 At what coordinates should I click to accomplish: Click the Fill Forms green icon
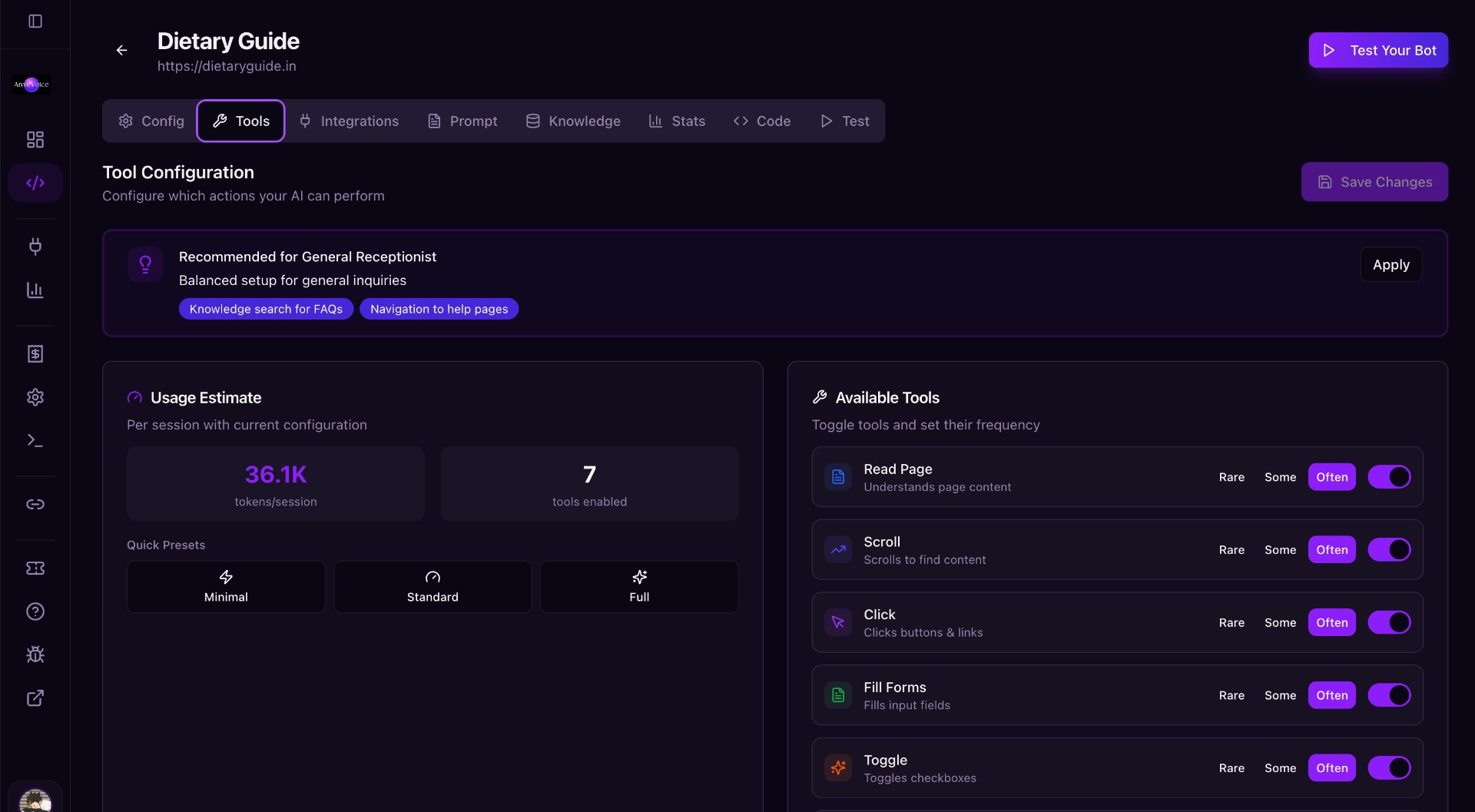tap(838, 695)
